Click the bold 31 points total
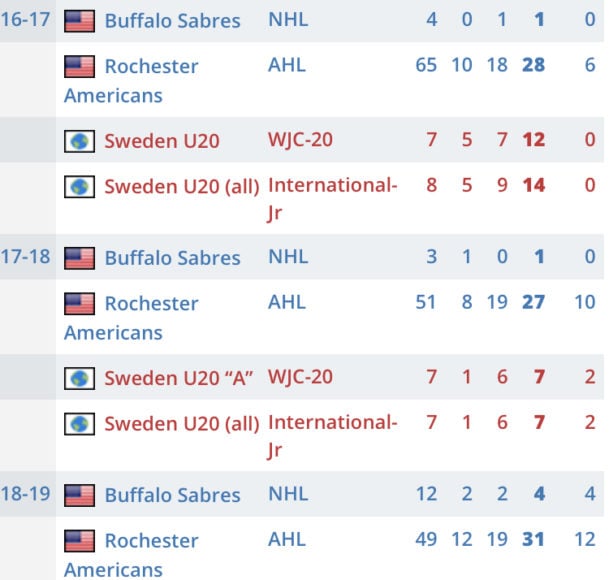The image size is (609, 580). coord(533,541)
